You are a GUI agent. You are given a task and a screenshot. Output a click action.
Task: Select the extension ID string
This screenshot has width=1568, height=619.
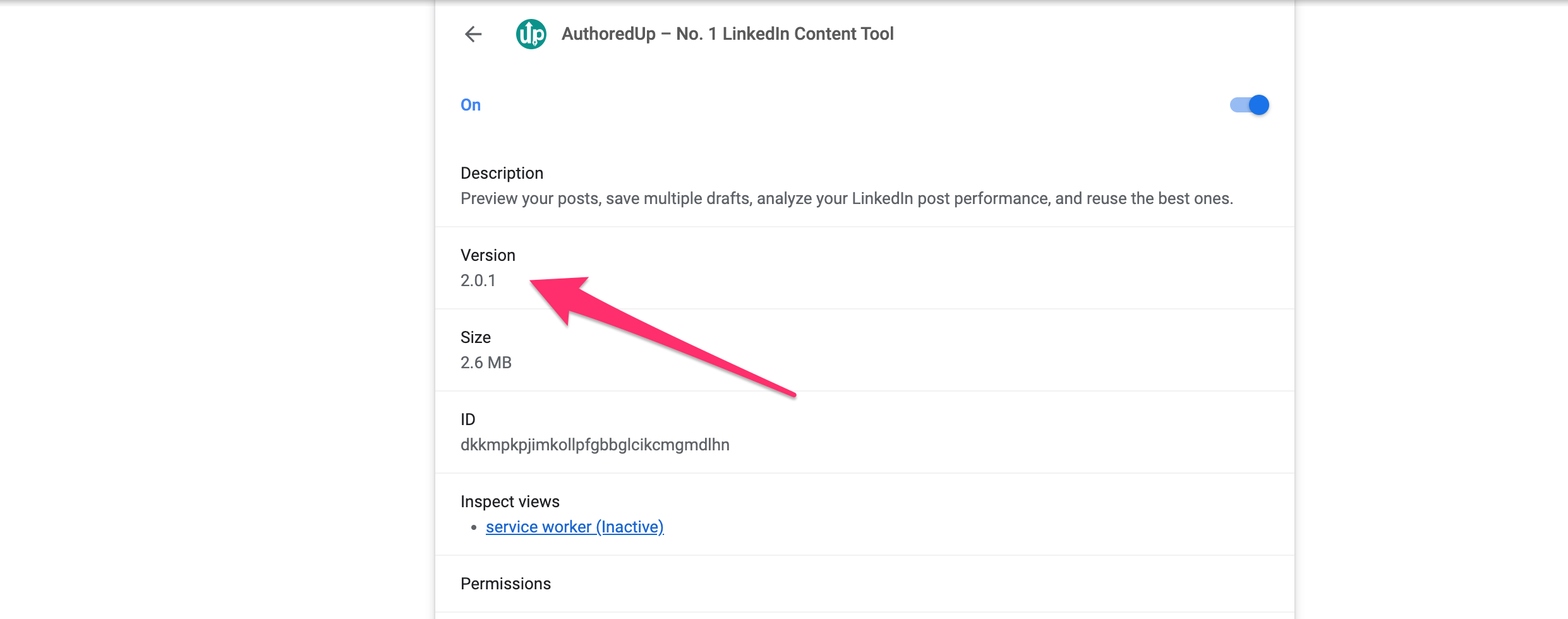point(595,445)
